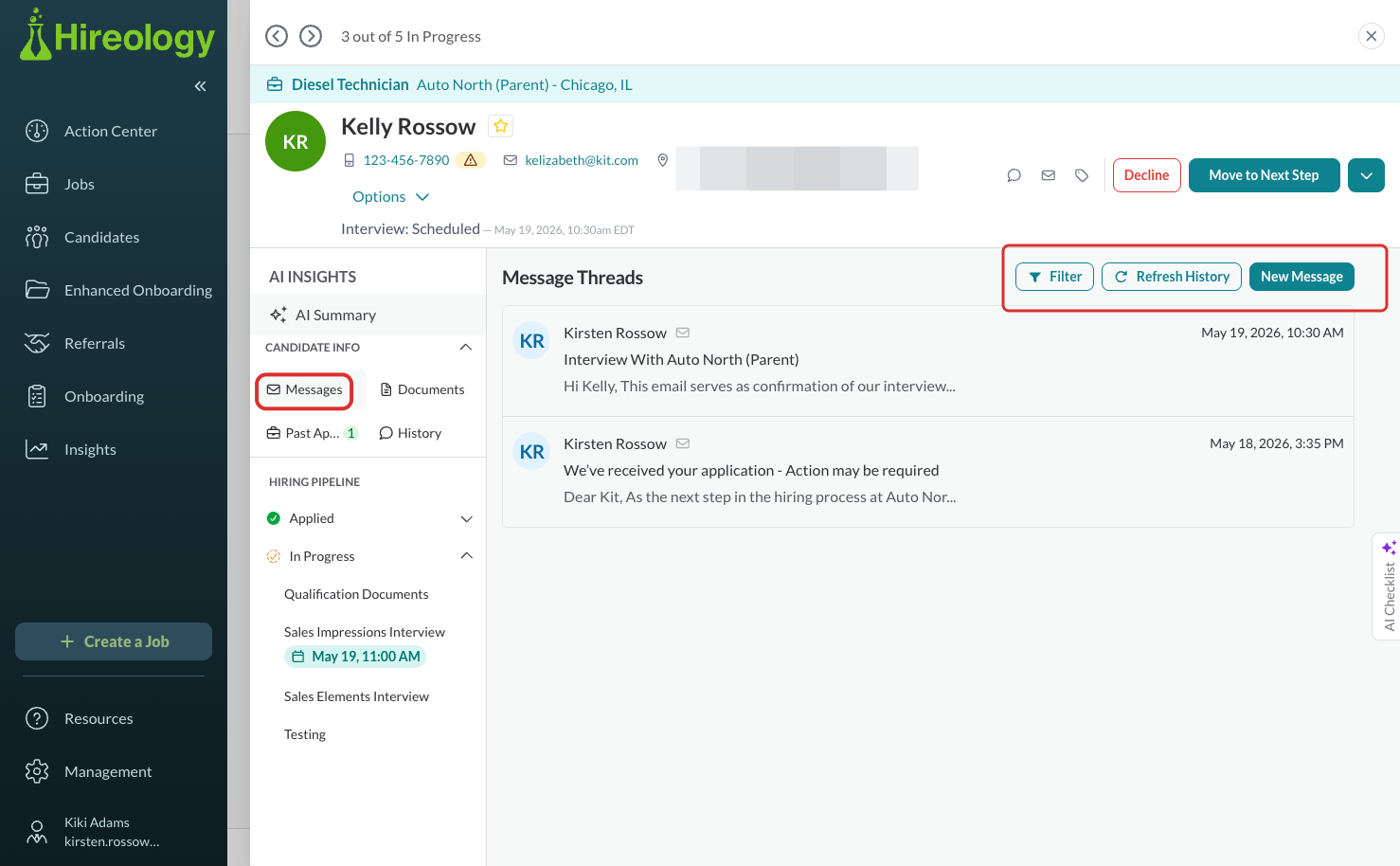The image size is (1400, 866).
Task: Open the candidate comment bubble icon
Action: [1014, 175]
